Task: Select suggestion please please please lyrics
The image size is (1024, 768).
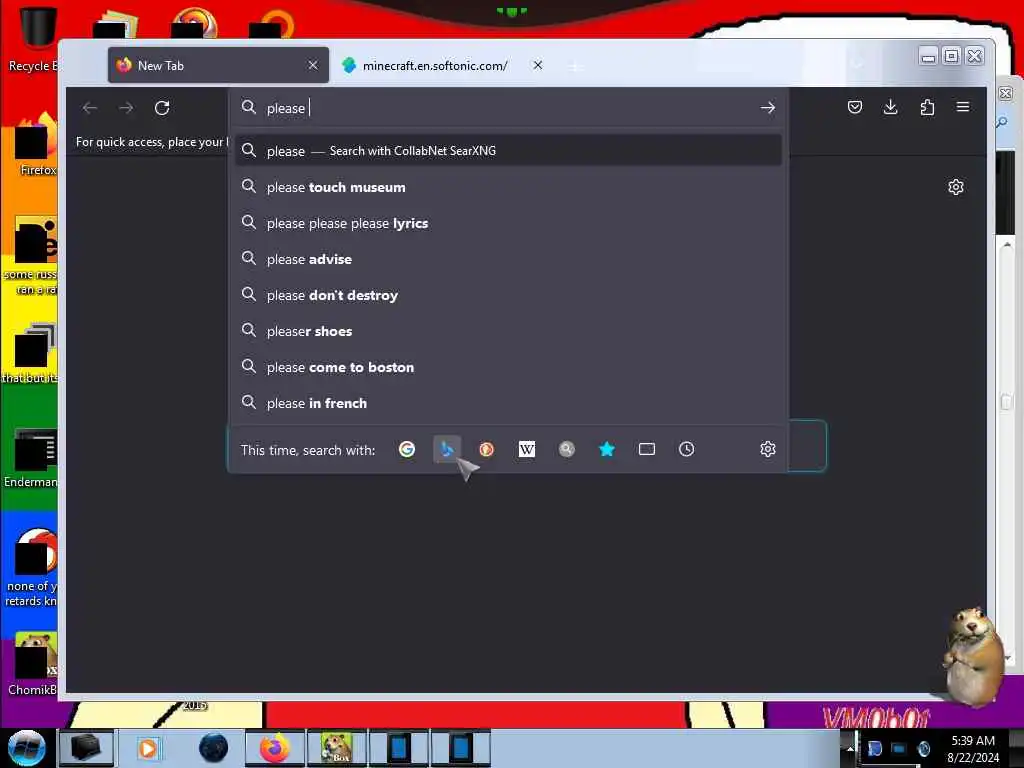Action: pyautogui.click(x=508, y=223)
